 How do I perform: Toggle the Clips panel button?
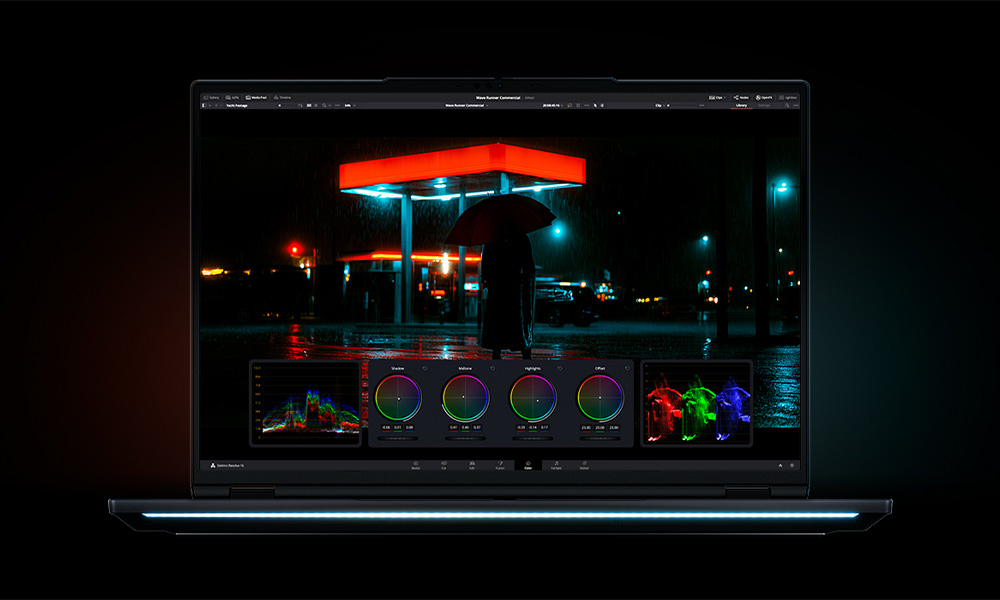(x=717, y=98)
